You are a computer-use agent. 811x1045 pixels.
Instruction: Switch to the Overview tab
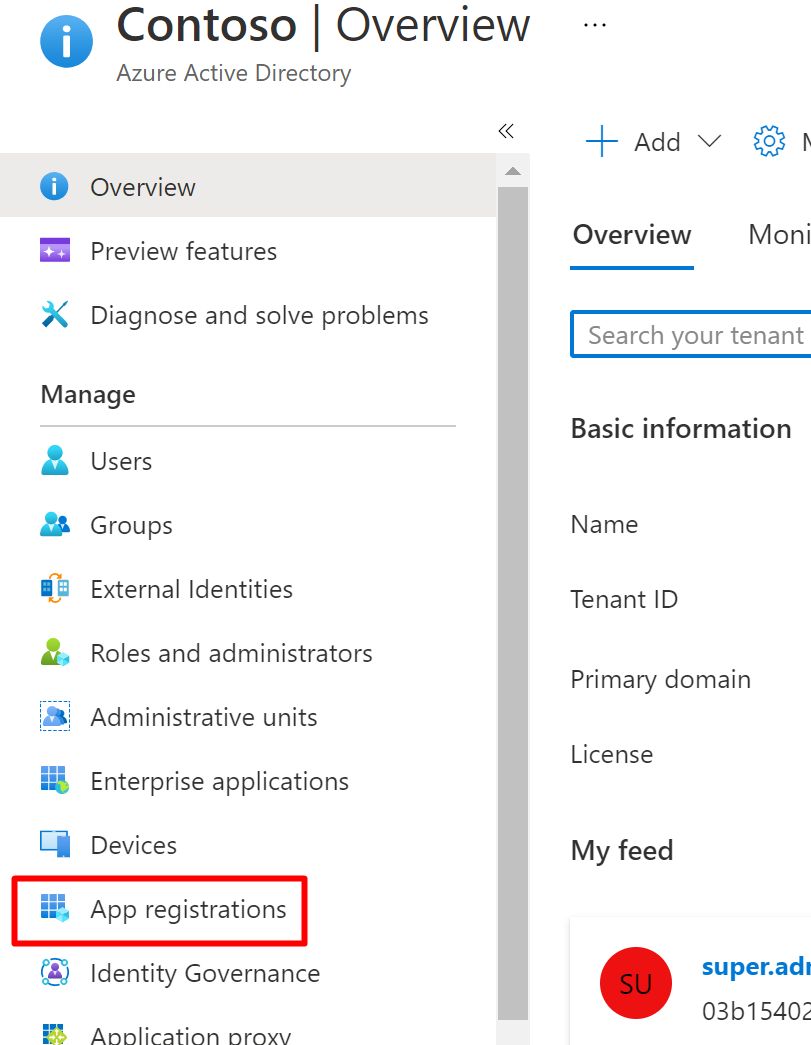click(x=632, y=235)
